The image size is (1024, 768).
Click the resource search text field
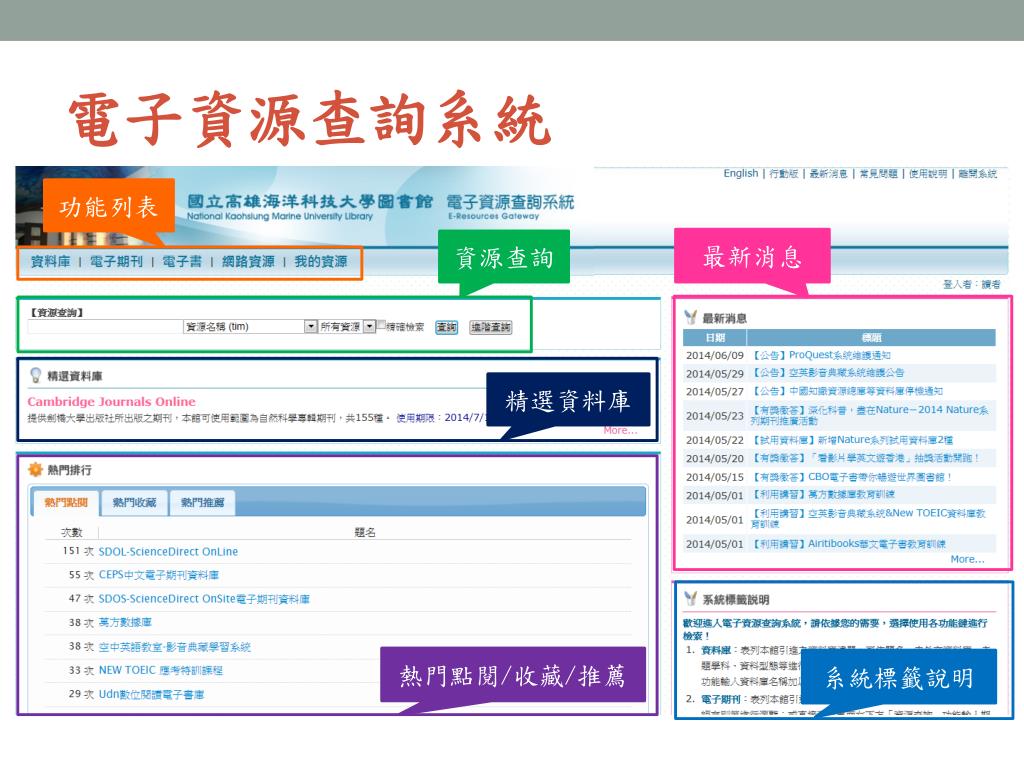[105, 327]
